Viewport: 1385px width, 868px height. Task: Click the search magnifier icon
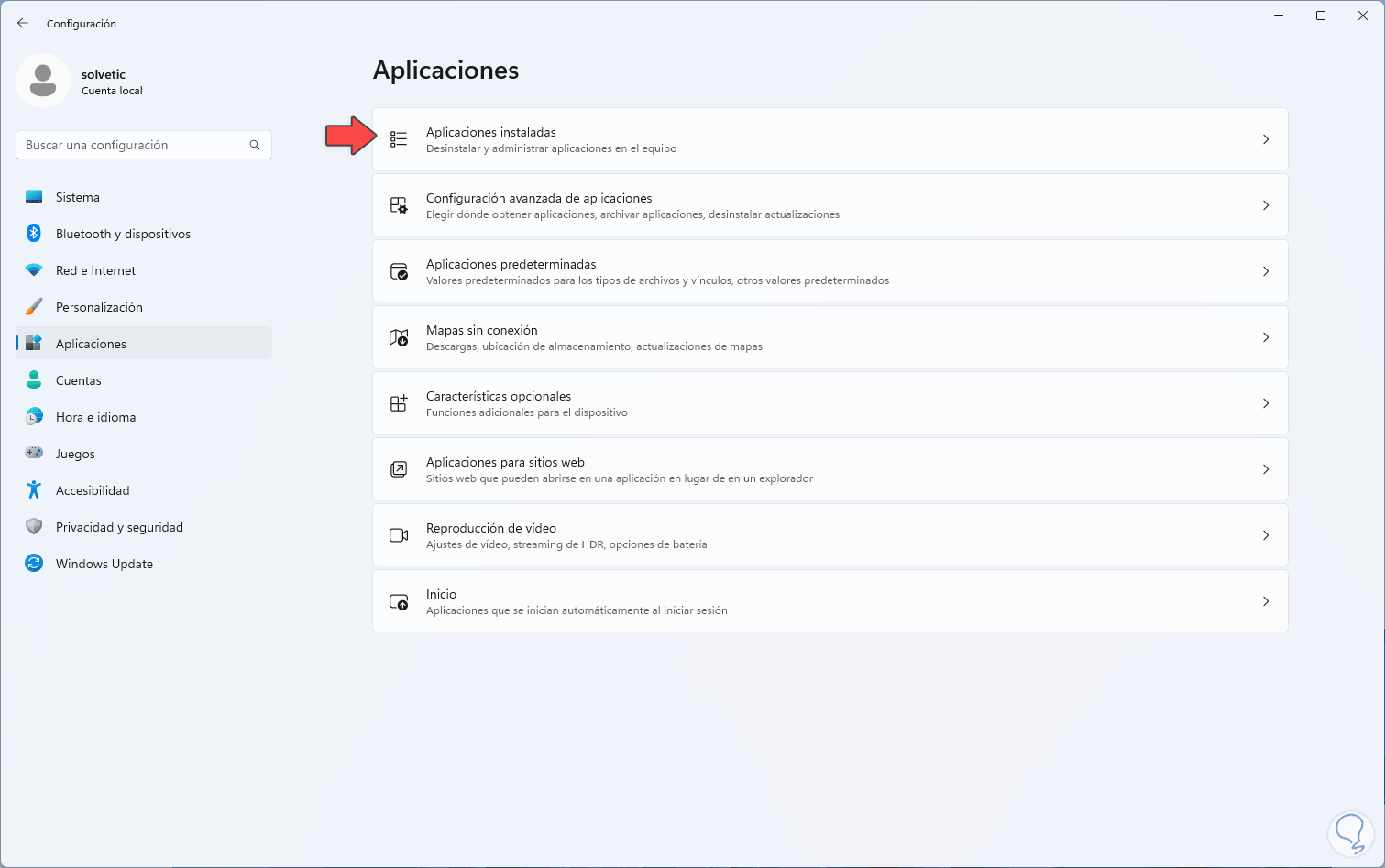click(255, 145)
